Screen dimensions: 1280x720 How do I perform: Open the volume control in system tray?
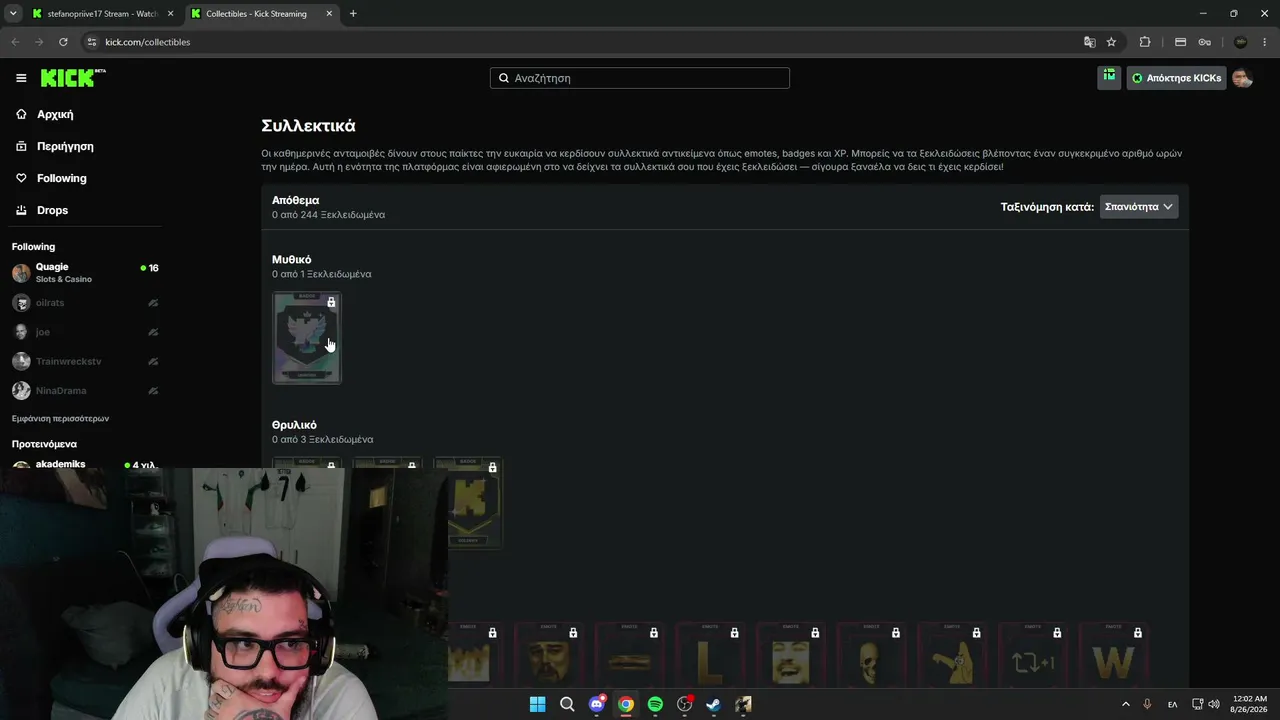pyautogui.click(x=1216, y=704)
